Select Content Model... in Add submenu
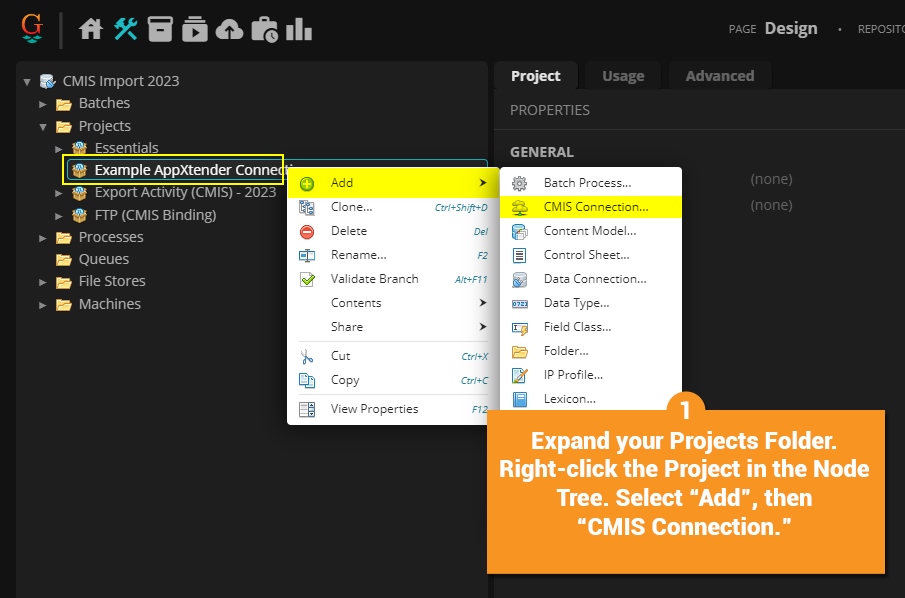 pos(591,231)
